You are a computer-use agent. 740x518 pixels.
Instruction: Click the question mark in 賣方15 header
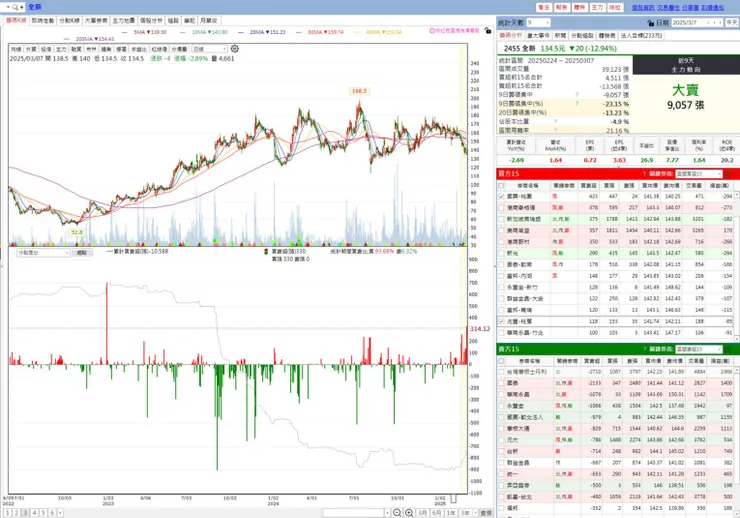pyautogui.click(x=644, y=349)
